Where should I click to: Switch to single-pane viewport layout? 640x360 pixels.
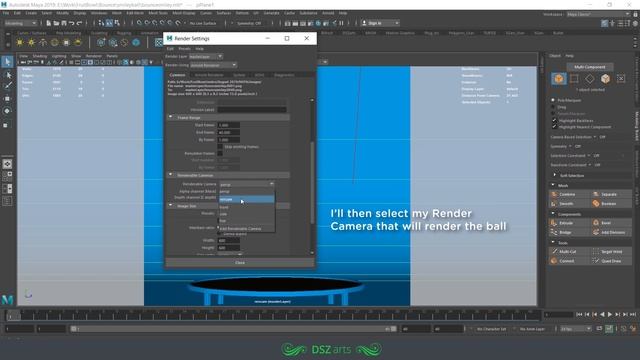pos(7,164)
